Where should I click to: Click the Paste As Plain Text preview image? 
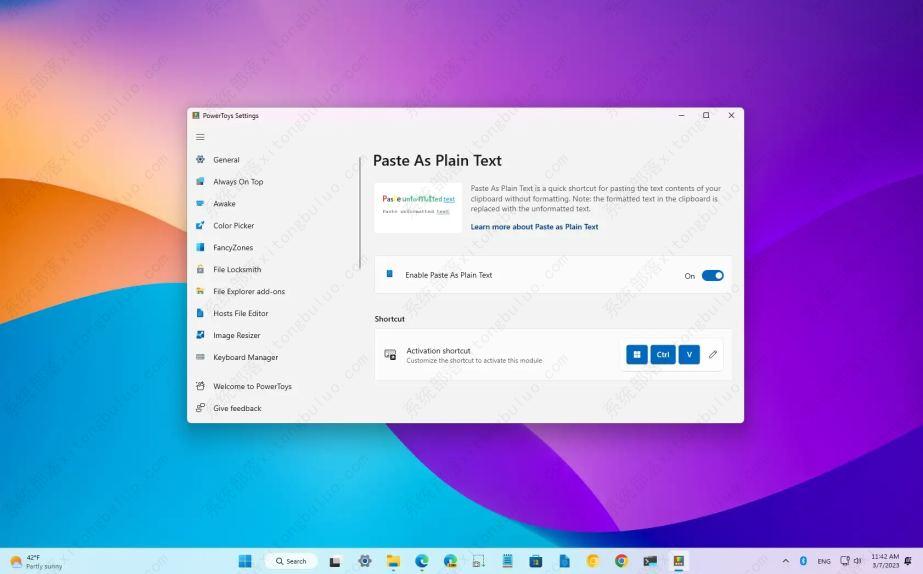click(418, 207)
